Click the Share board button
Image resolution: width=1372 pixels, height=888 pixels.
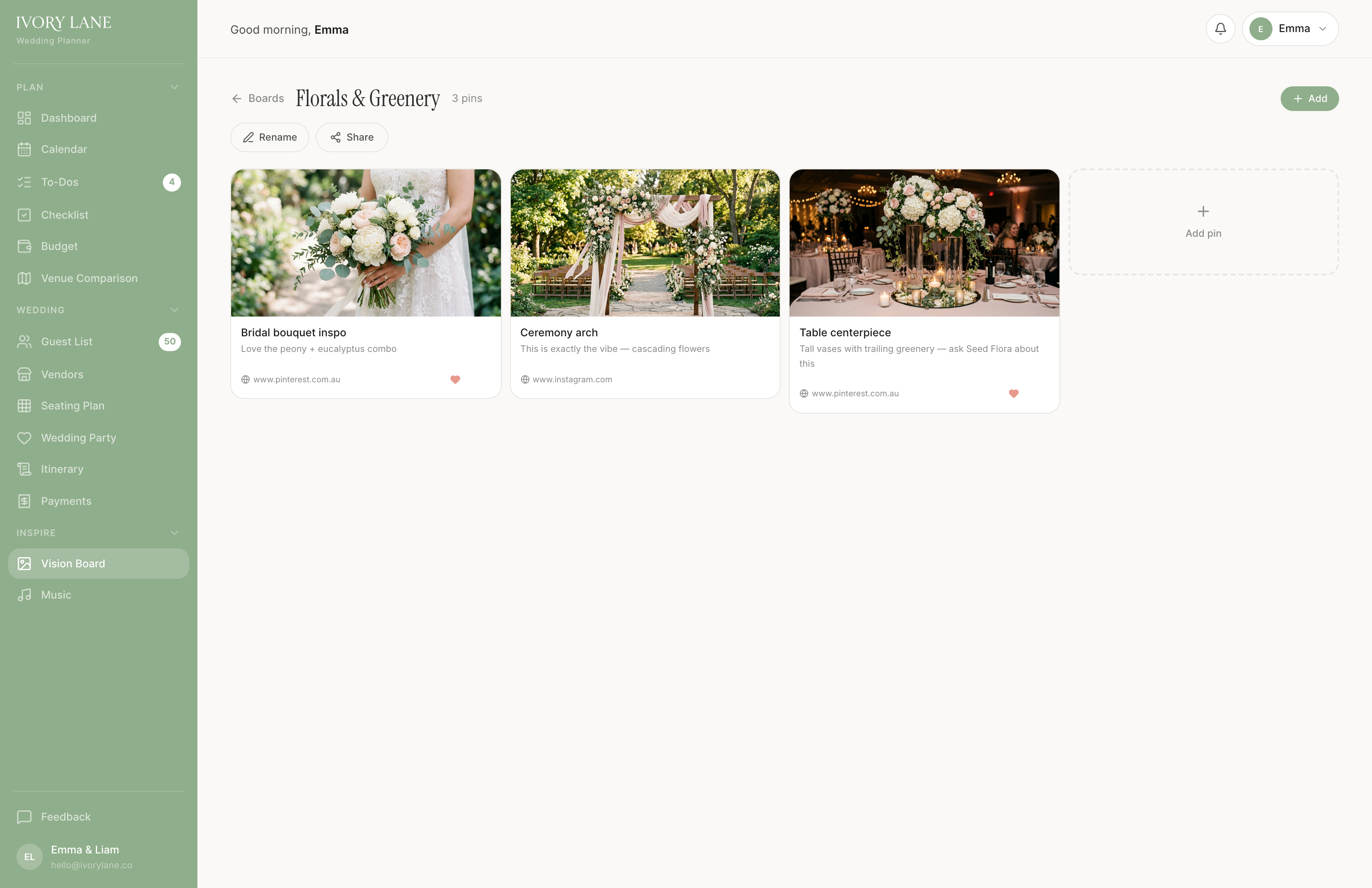coord(352,137)
